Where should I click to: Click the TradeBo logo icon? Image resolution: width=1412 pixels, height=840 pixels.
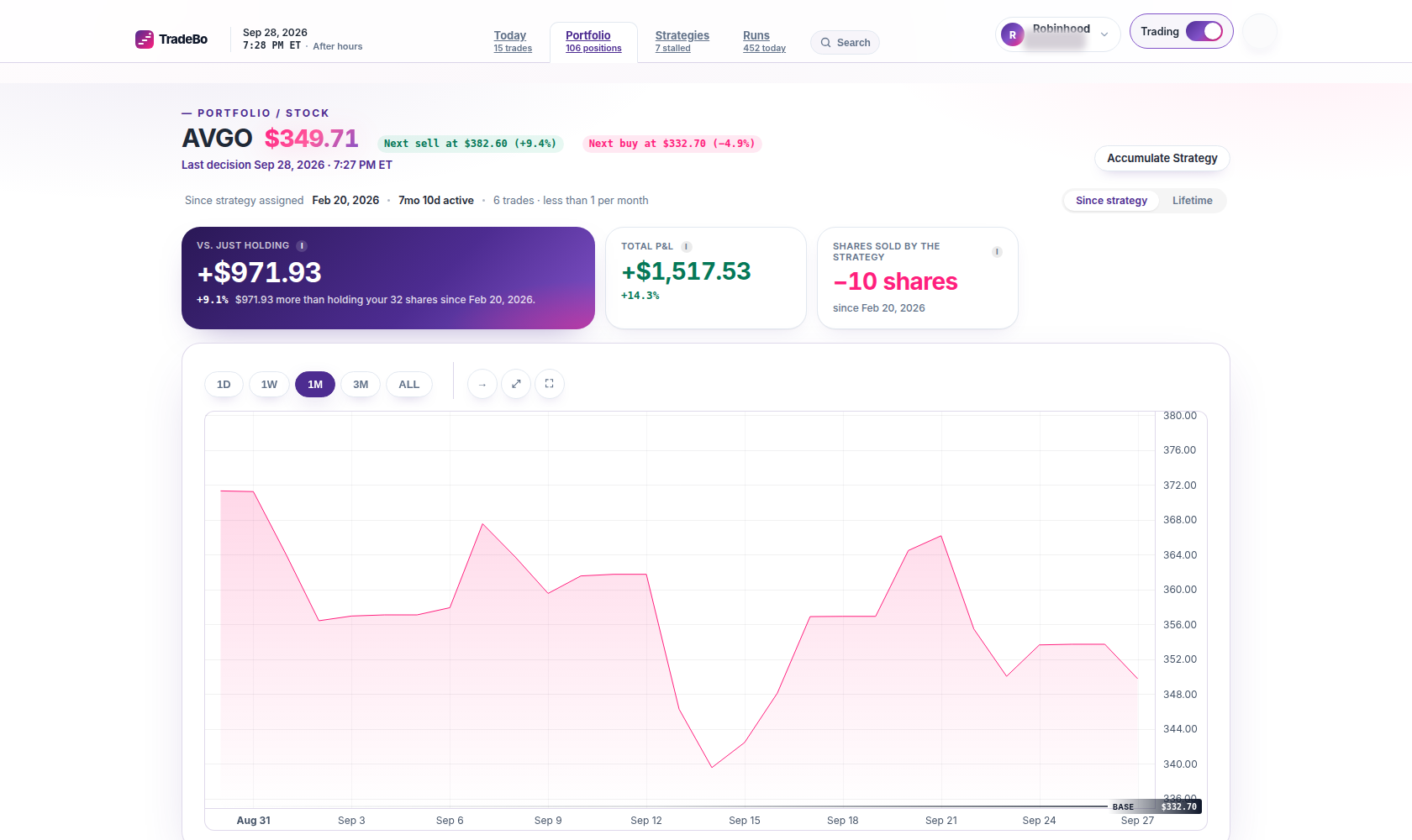145,39
